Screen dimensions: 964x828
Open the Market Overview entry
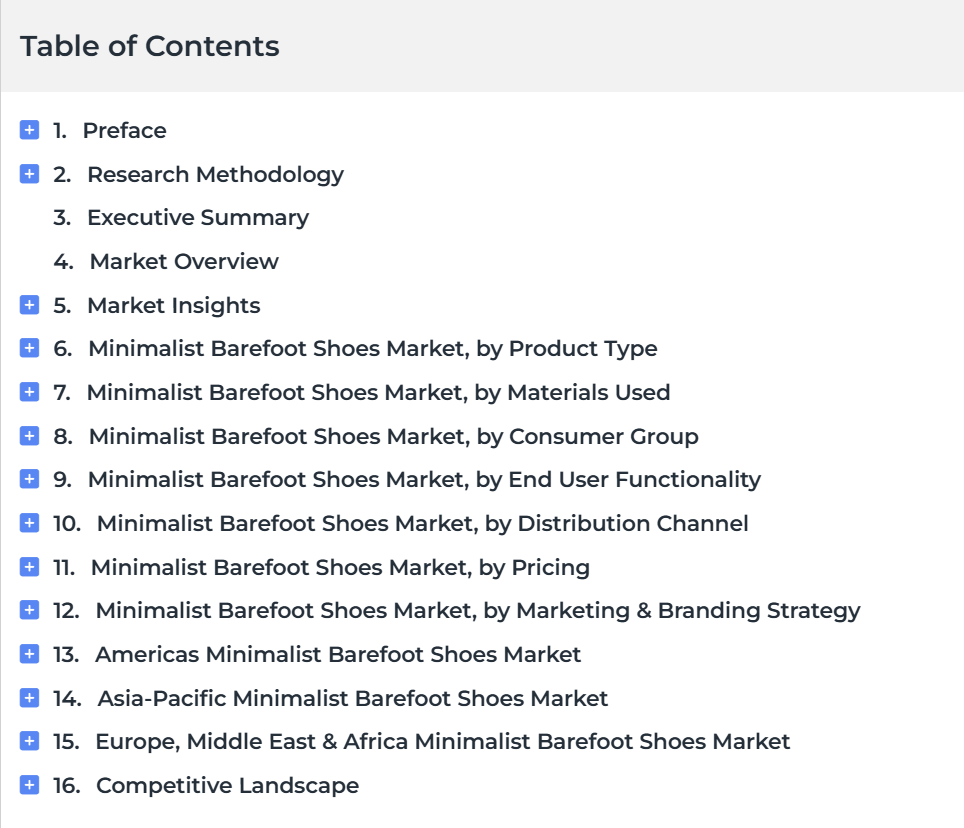coord(184,261)
